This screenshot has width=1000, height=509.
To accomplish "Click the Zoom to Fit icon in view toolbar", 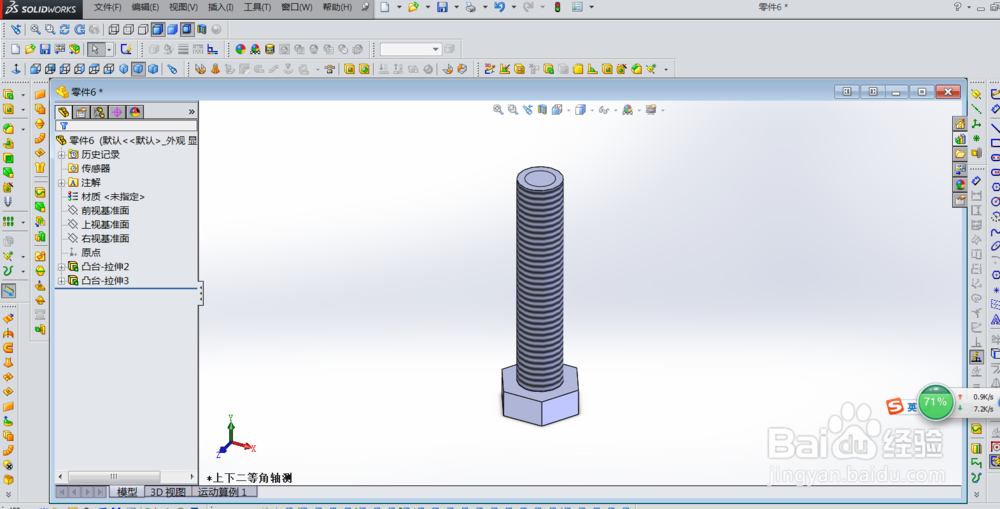I will point(34,29).
